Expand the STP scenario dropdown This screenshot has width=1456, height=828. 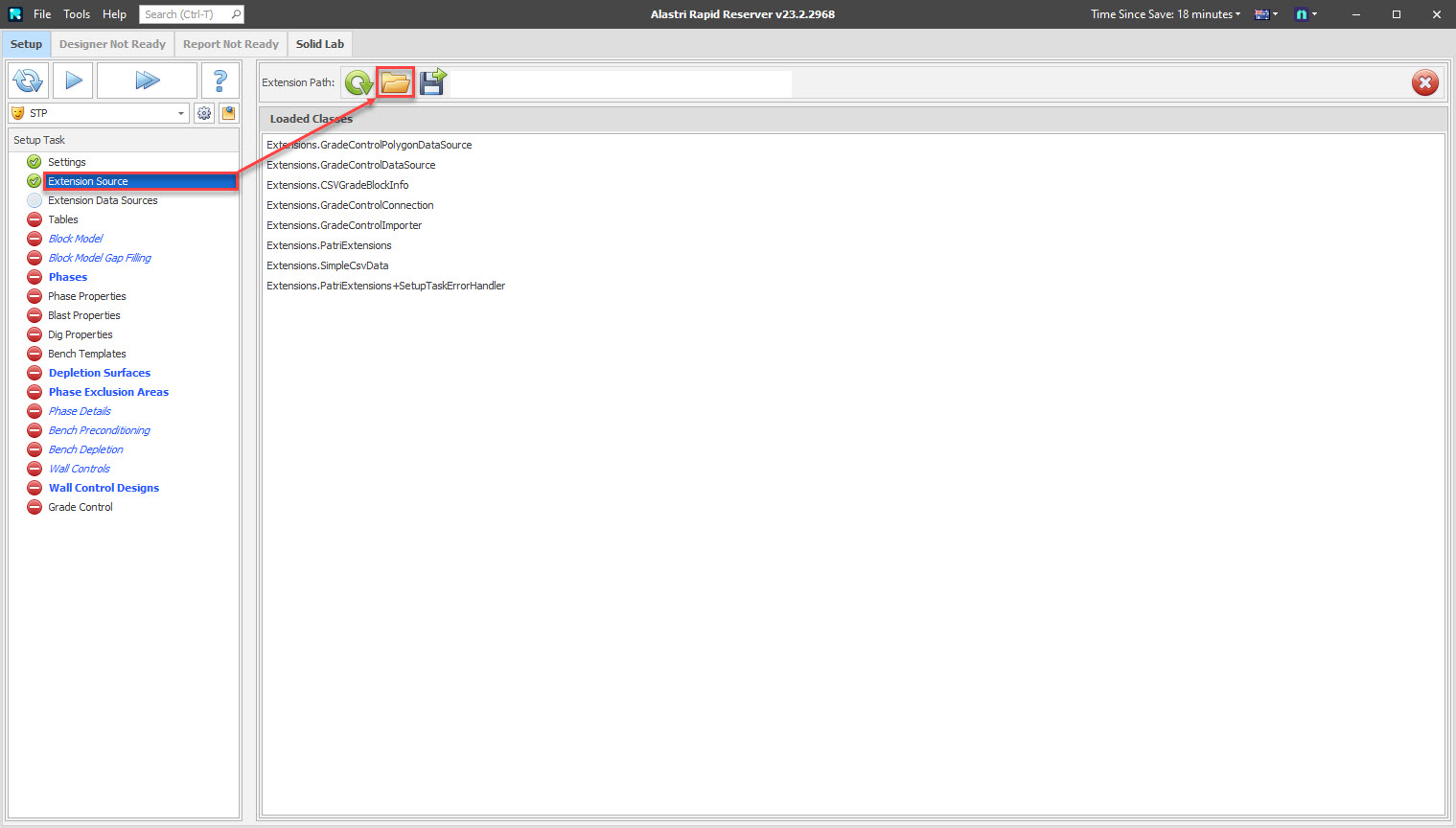[x=180, y=113]
